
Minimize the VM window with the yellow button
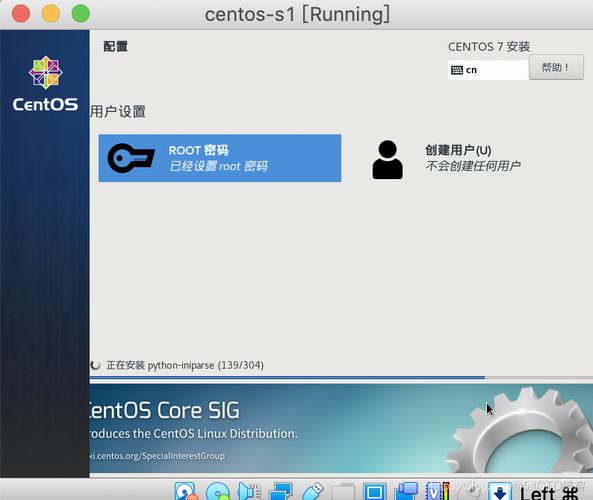51,14
